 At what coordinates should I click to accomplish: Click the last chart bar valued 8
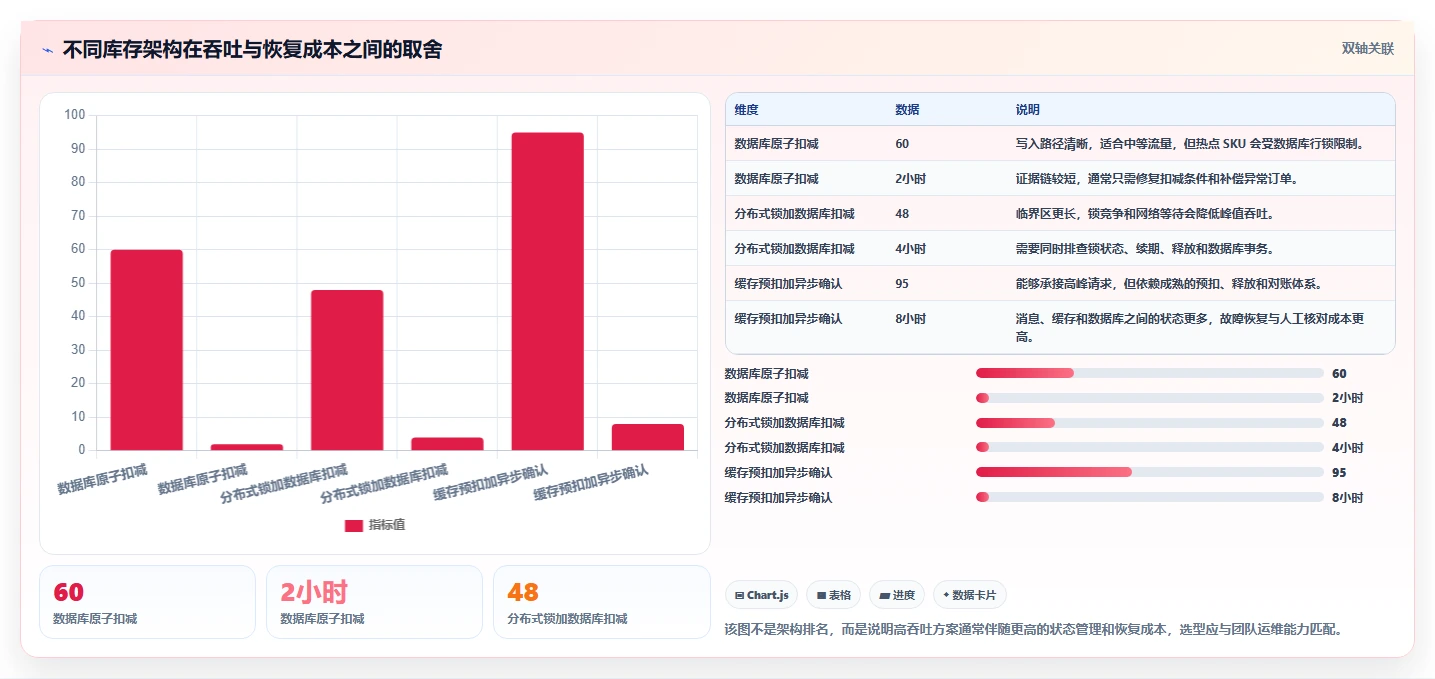pos(647,437)
